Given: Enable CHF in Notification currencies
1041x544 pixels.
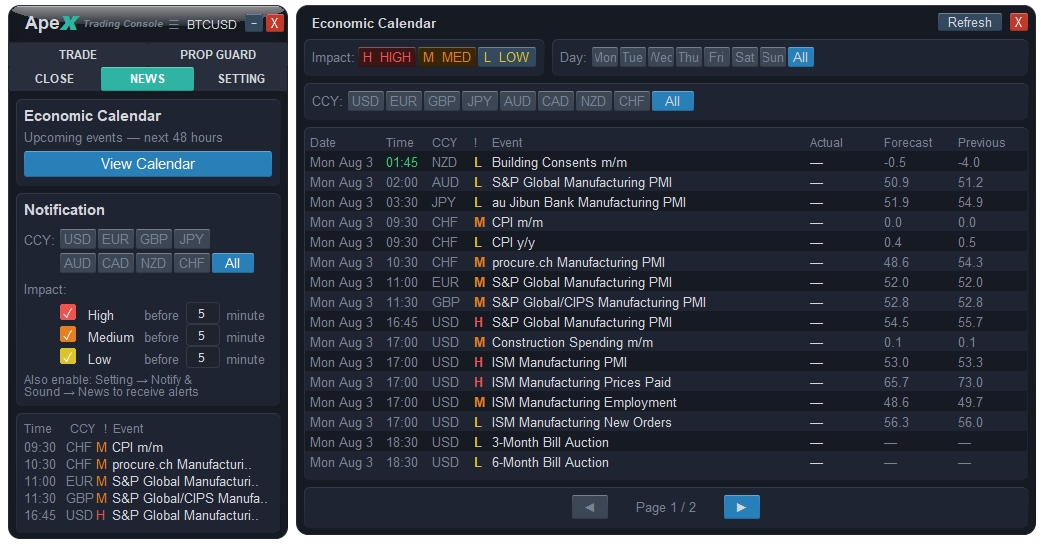Looking at the screenshot, I should coord(191,263).
